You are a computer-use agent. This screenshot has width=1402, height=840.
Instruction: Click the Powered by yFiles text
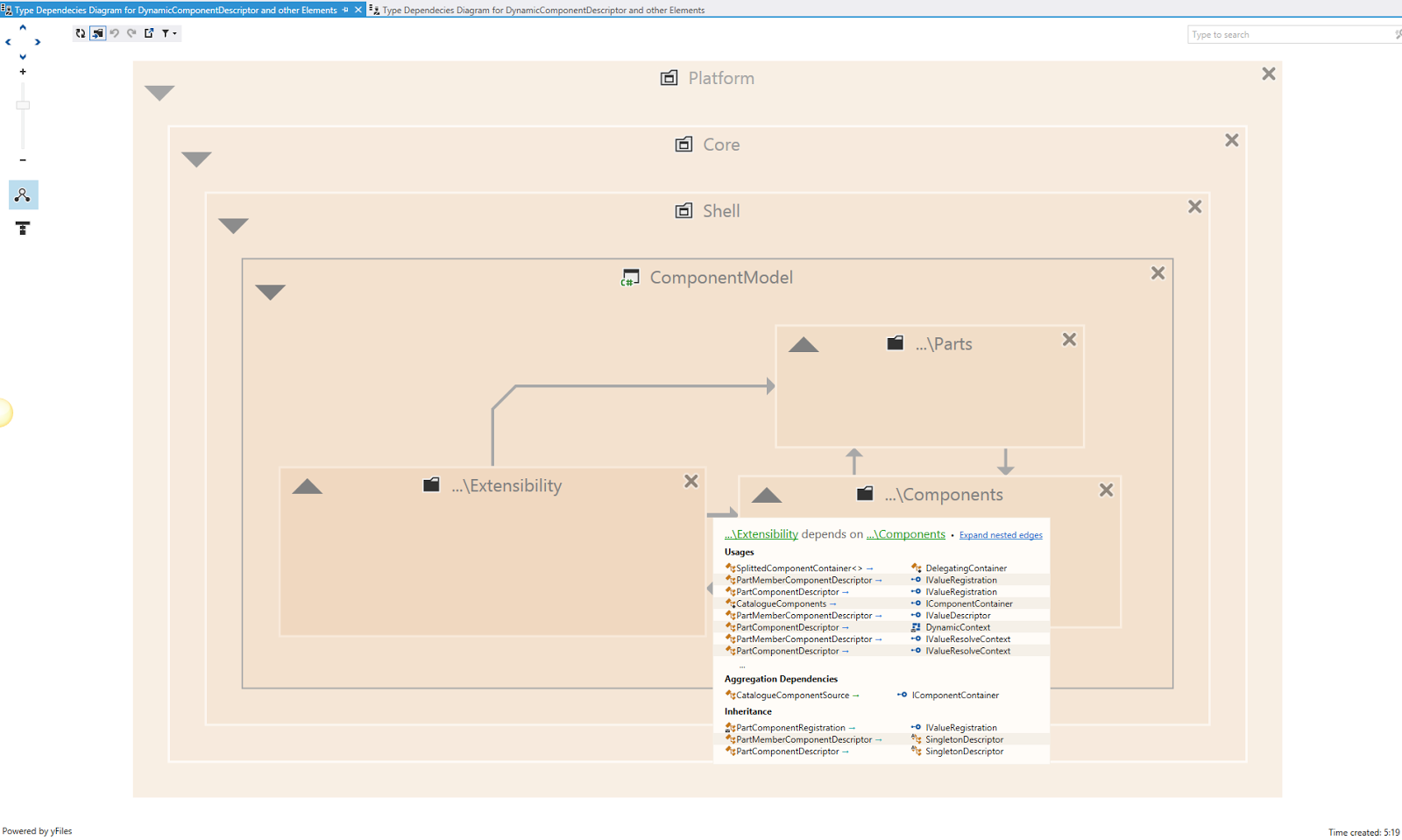pyautogui.click(x=38, y=831)
